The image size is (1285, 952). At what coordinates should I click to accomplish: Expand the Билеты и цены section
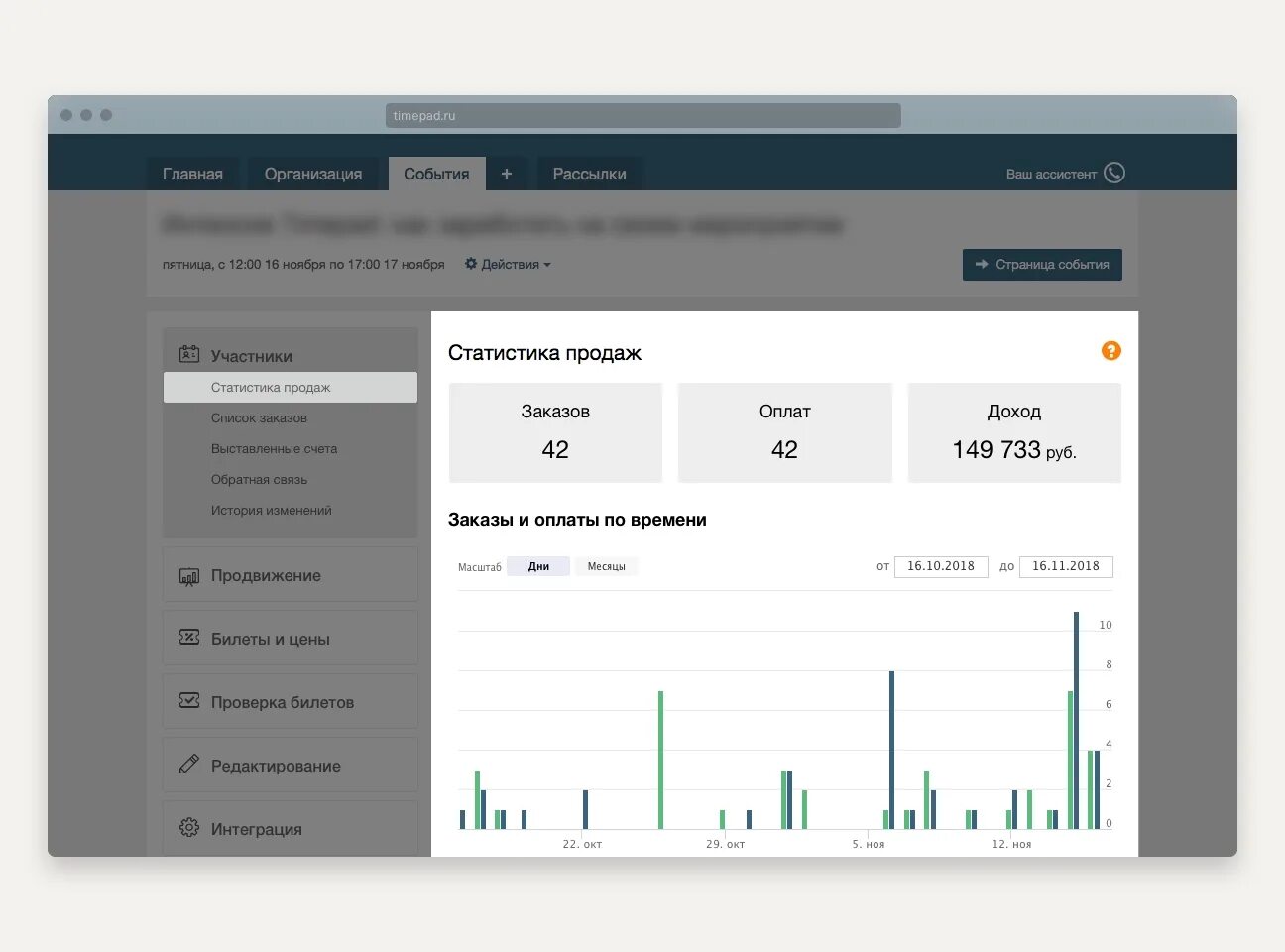pyautogui.click(x=291, y=639)
